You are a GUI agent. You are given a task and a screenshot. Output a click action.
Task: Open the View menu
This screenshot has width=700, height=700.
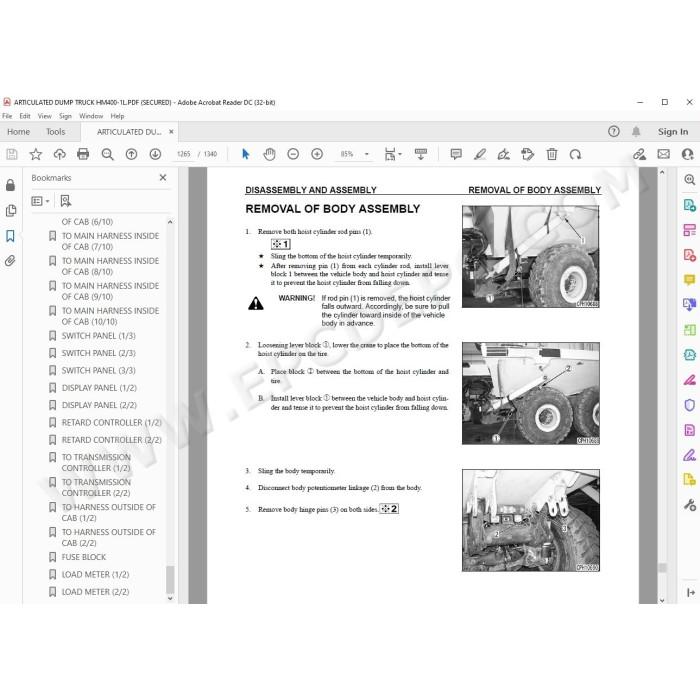coord(44,116)
